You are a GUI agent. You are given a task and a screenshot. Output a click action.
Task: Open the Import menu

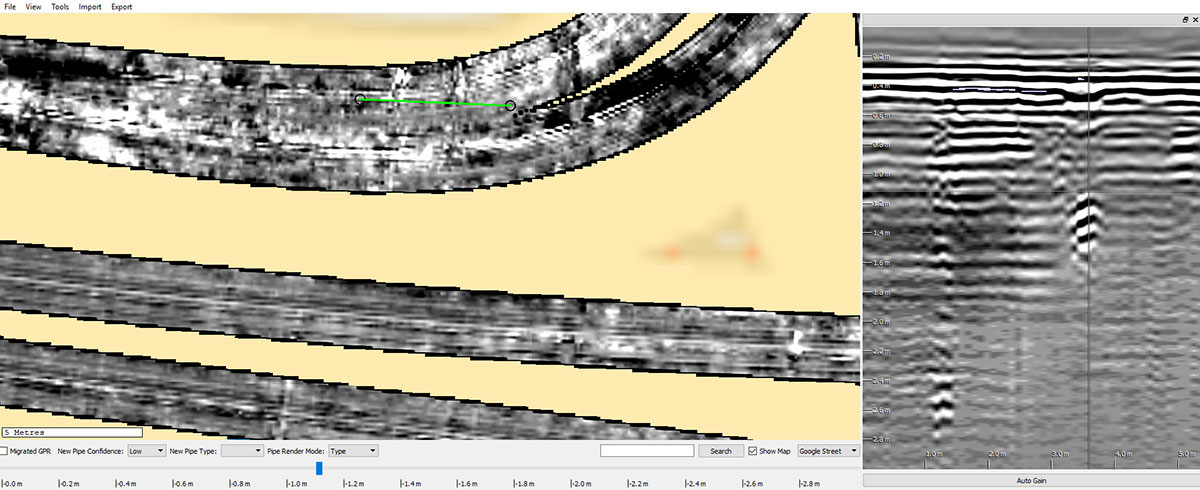(90, 6)
